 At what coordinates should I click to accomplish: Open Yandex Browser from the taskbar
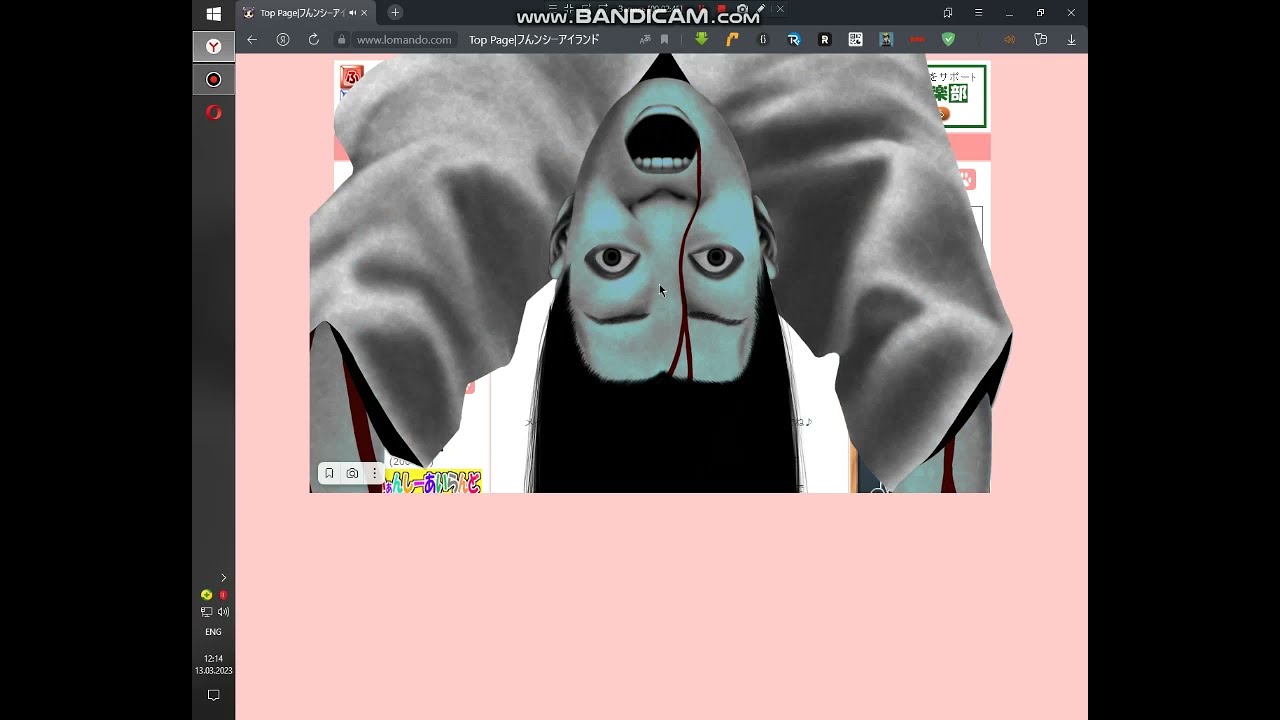coord(213,46)
